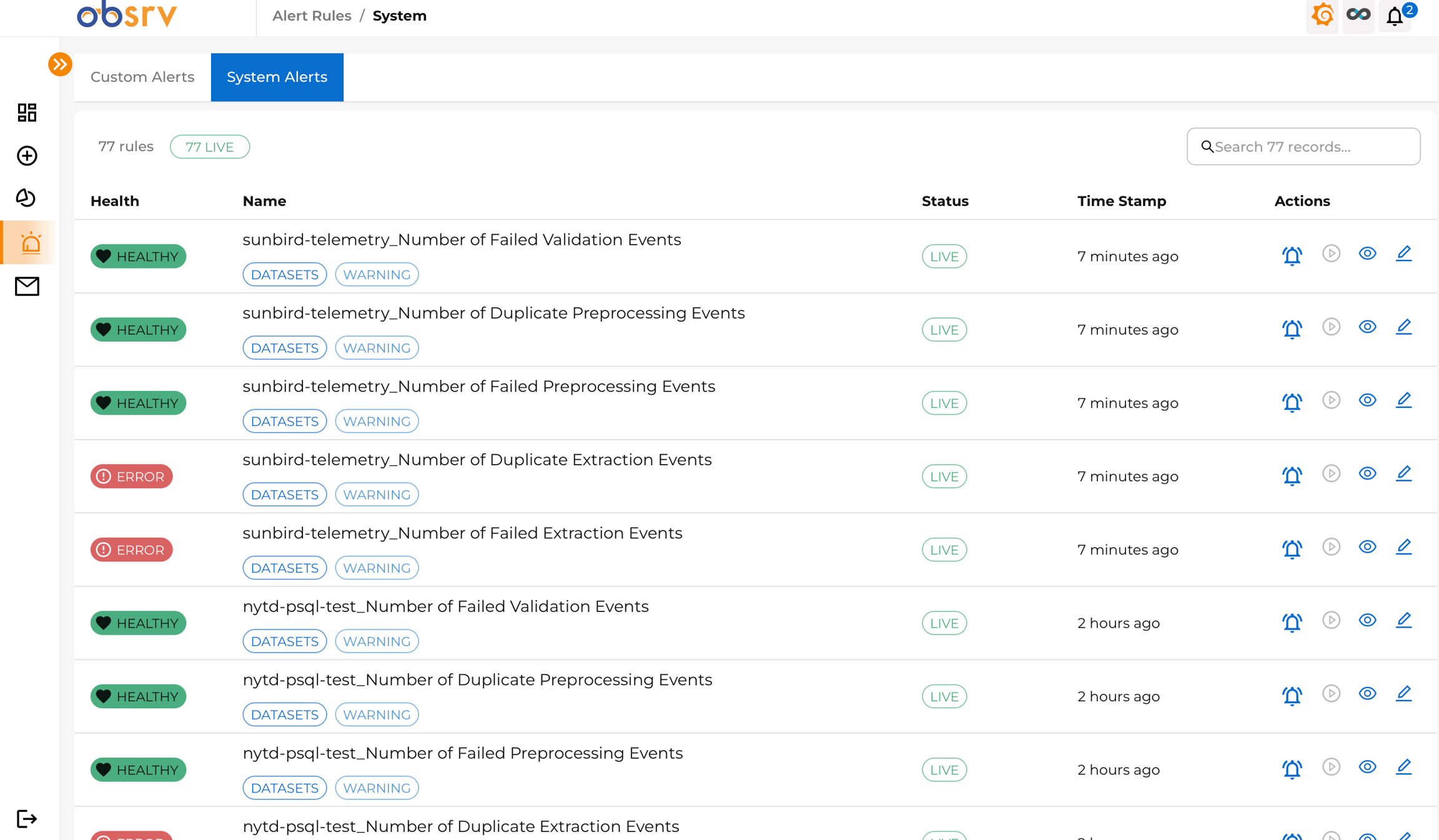1439x840 pixels.
Task: Click the 77 LIVE filter chip
Action: click(x=209, y=147)
